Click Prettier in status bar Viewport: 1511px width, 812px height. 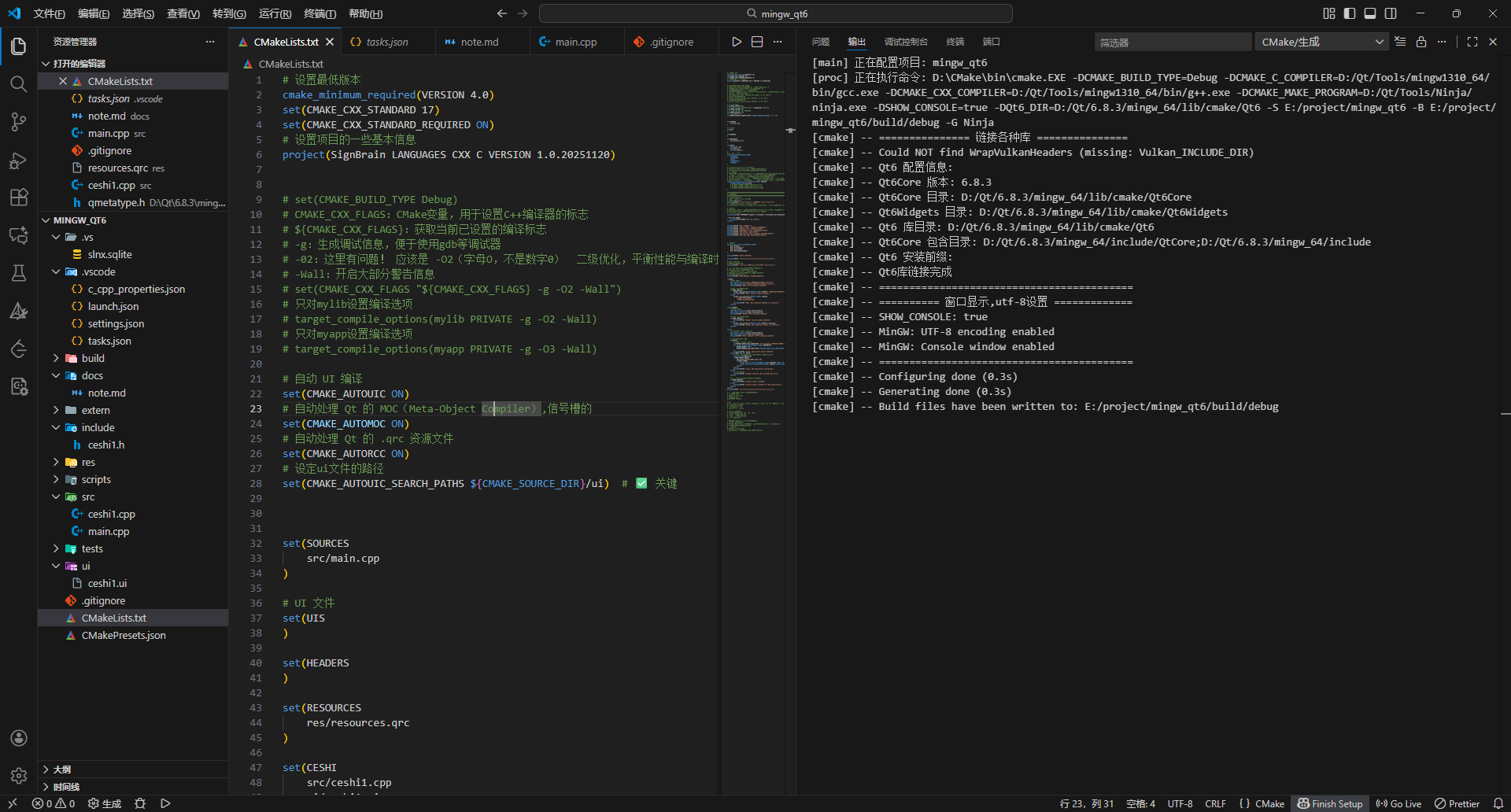tap(1457, 803)
